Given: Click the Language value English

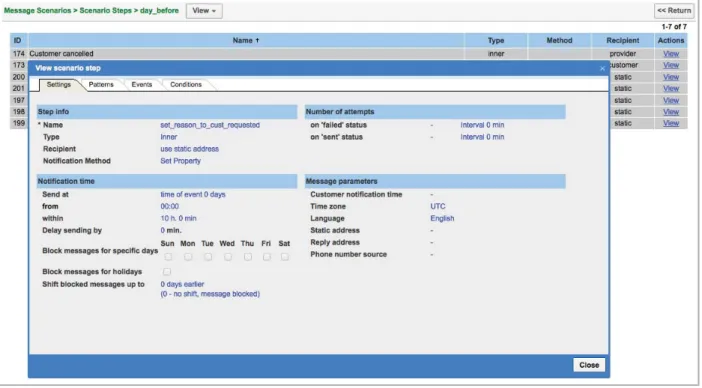Looking at the screenshot, I should 442,218.
